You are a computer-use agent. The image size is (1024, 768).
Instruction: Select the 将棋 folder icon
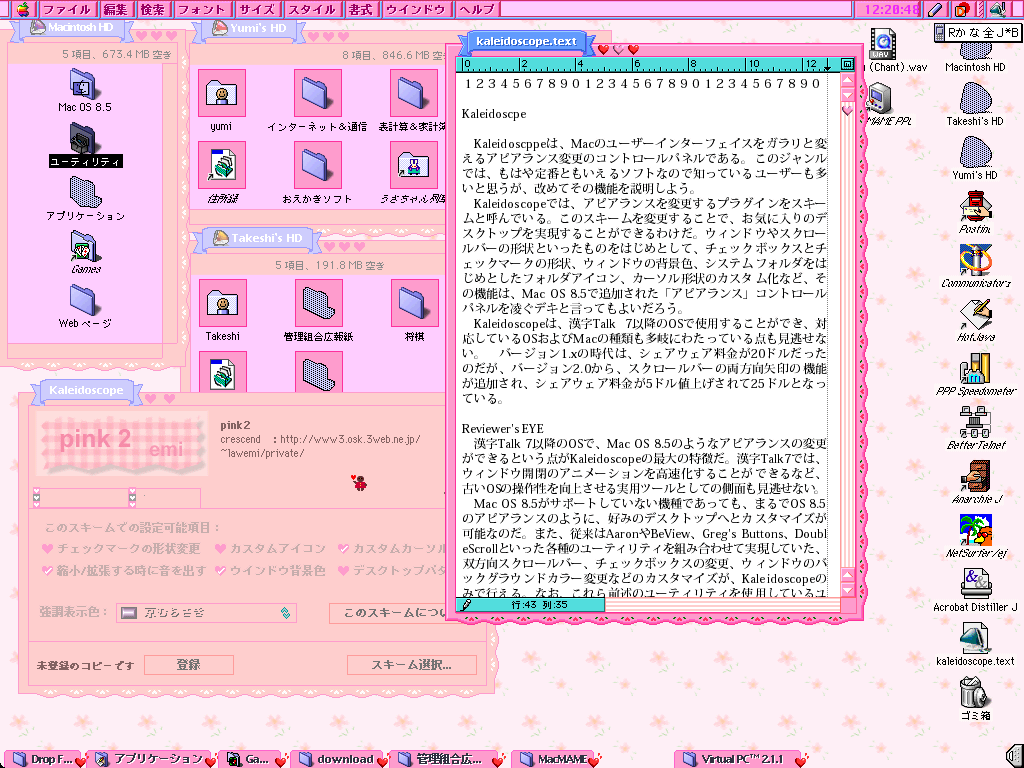[415, 303]
